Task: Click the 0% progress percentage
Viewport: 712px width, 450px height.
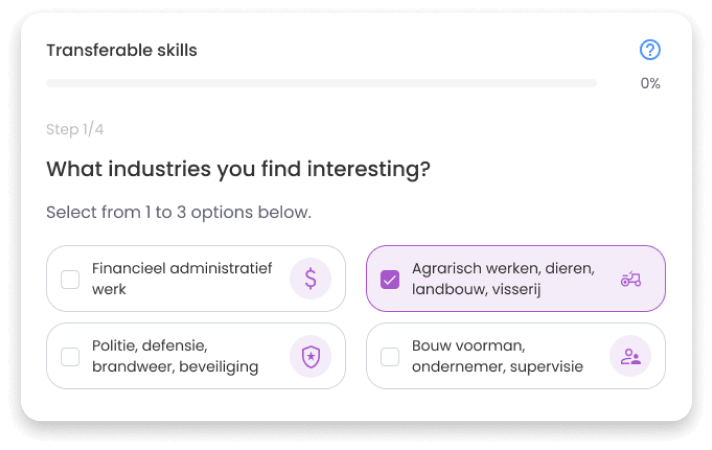Action: point(650,84)
